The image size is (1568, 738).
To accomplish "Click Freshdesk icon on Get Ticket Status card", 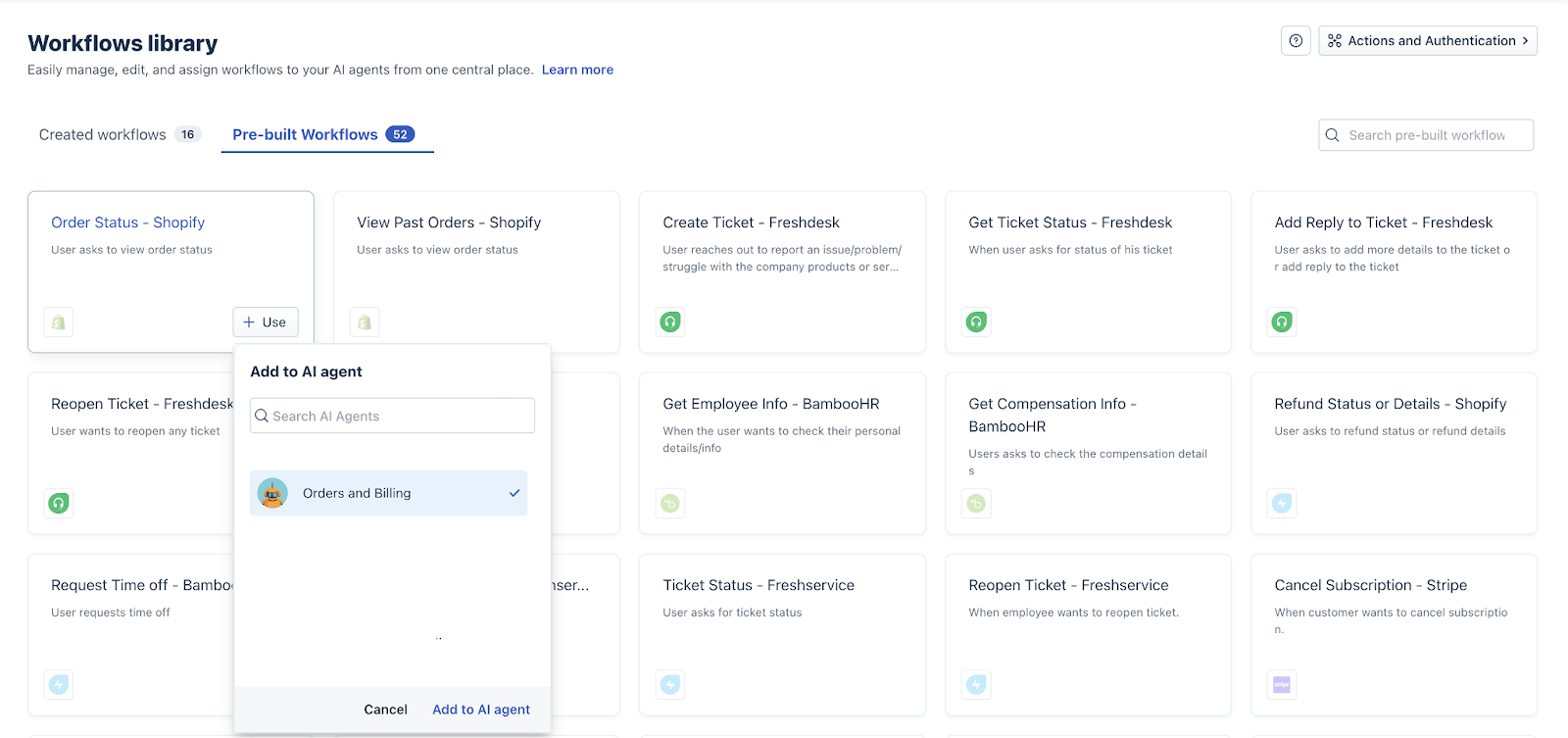I will tap(976, 321).
